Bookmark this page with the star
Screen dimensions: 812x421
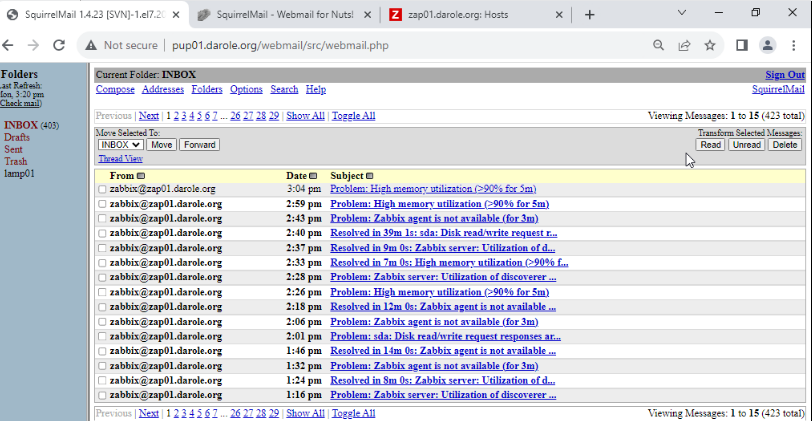click(710, 46)
